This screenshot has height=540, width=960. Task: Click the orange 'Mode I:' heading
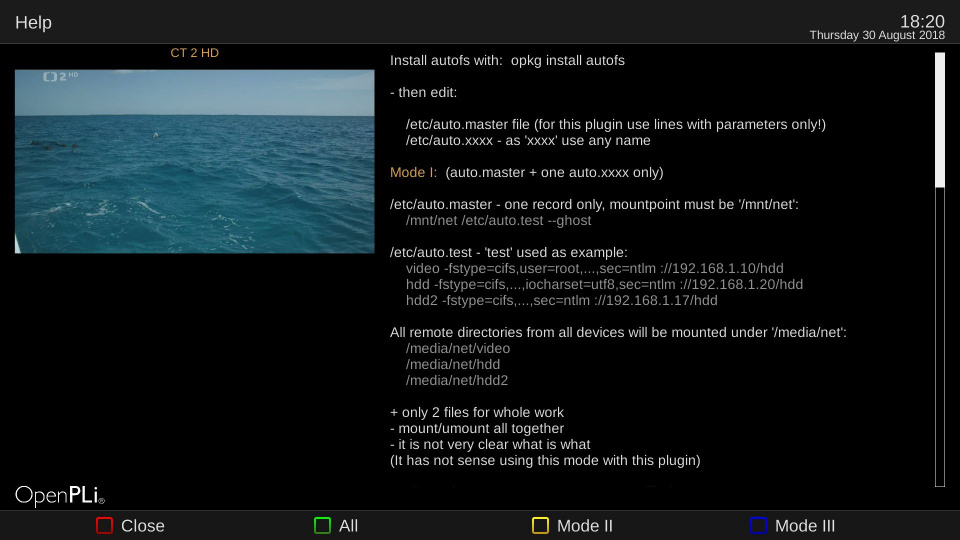tap(413, 172)
